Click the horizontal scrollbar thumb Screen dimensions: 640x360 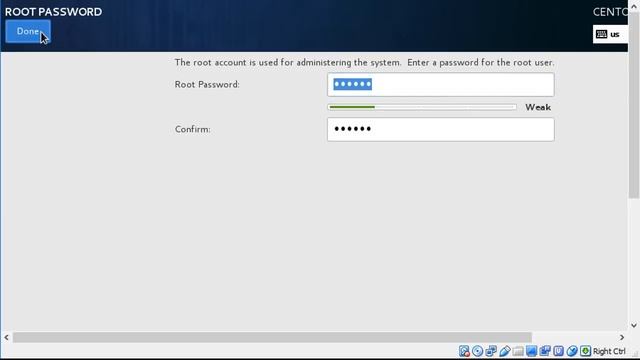272,338
